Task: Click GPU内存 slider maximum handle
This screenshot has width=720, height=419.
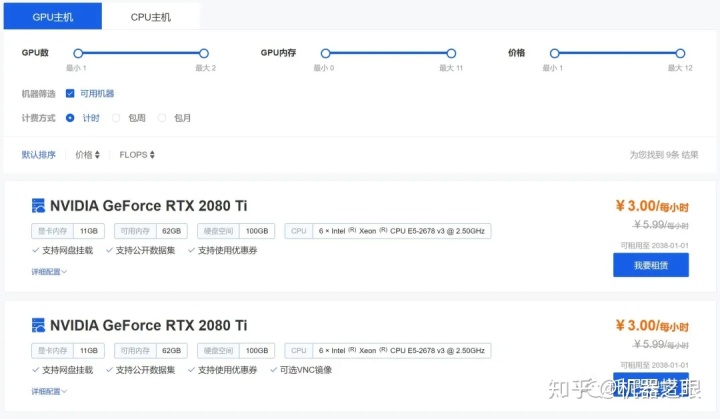Action: tap(451, 53)
